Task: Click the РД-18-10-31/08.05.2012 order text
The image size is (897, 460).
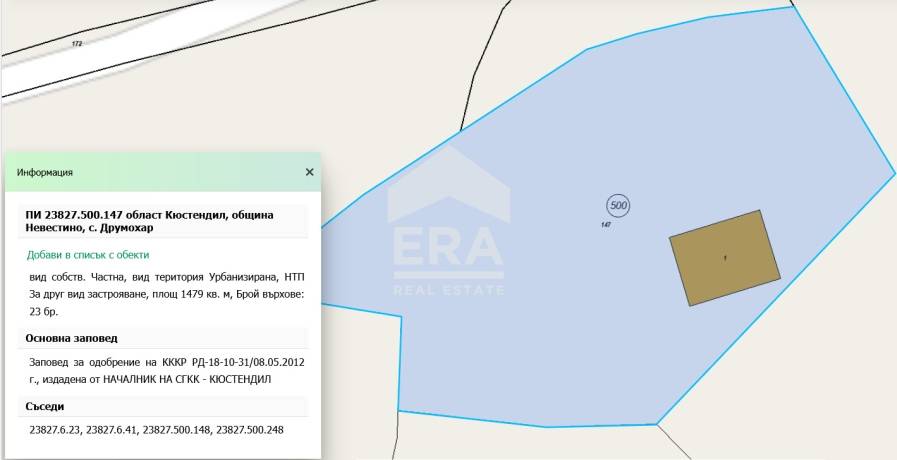Action: click(x=250, y=362)
